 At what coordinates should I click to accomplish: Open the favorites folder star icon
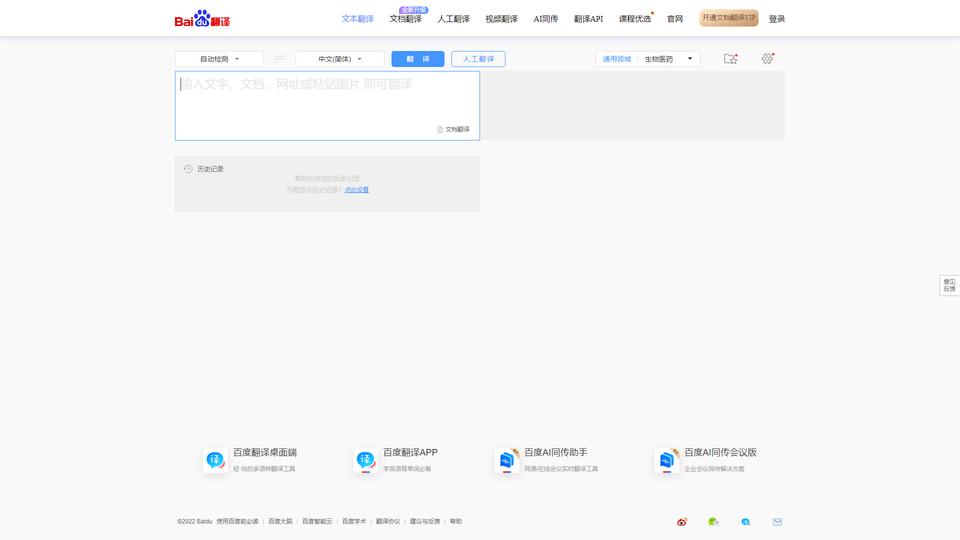[x=730, y=59]
